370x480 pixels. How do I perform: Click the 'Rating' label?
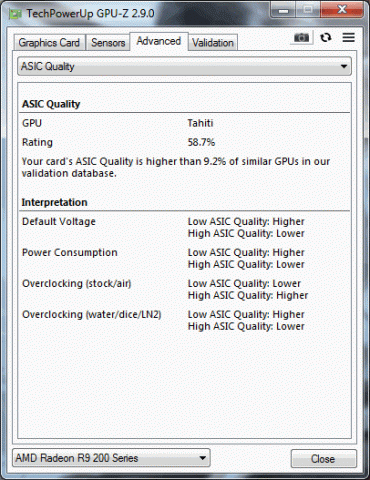37,142
